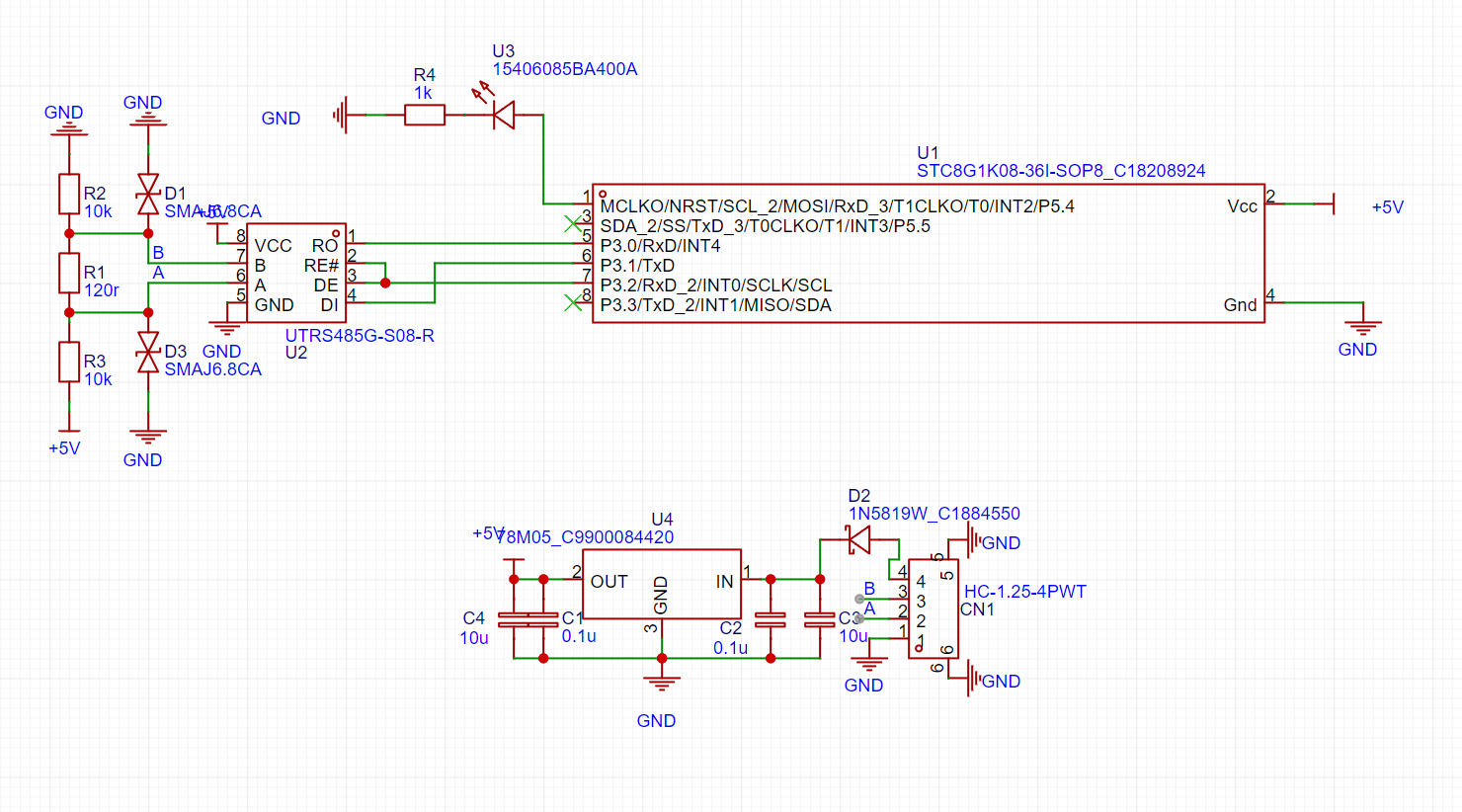Click the GND symbol on CN1 pin 6

tap(972, 679)
